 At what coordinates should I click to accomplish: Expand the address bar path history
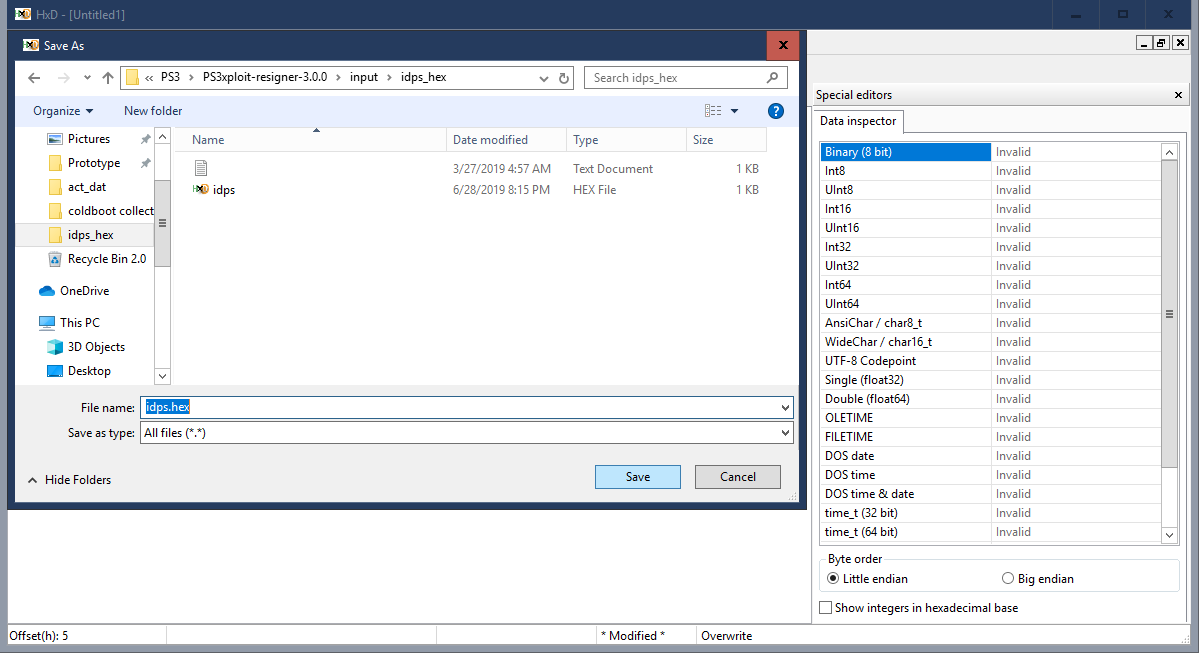pos(544,78)
